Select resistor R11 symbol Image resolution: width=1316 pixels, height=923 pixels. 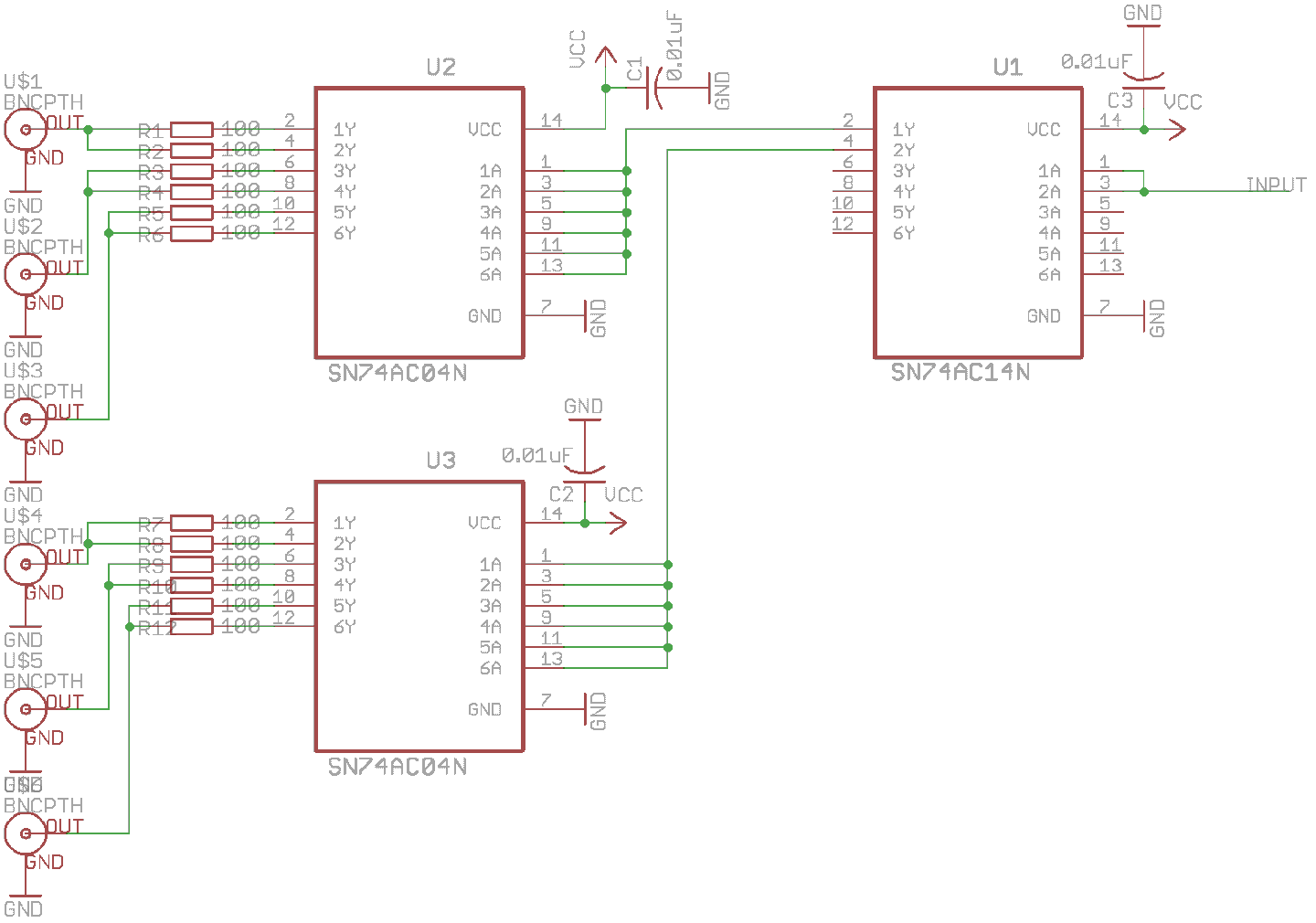[192, 606]
